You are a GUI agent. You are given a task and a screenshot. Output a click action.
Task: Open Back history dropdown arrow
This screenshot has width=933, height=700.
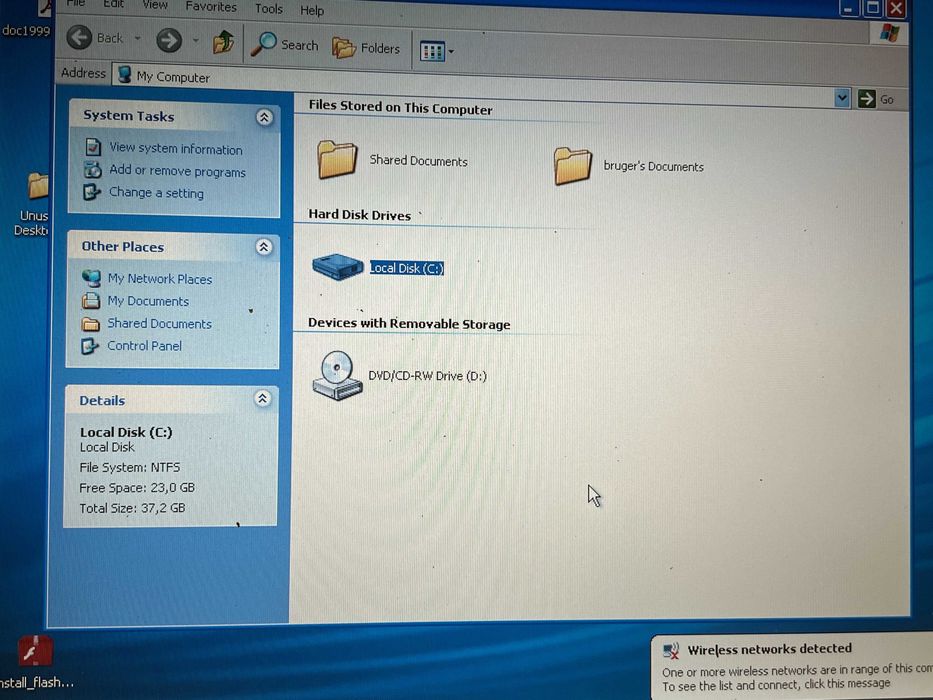(x=137, y=39)
